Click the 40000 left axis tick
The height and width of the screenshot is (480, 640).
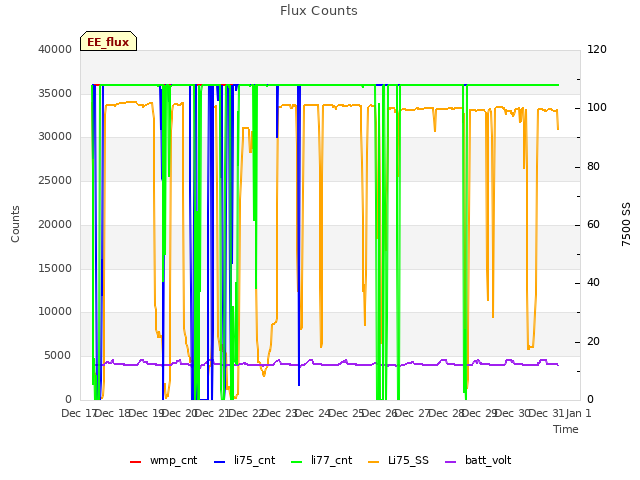[x=55, y=49]
